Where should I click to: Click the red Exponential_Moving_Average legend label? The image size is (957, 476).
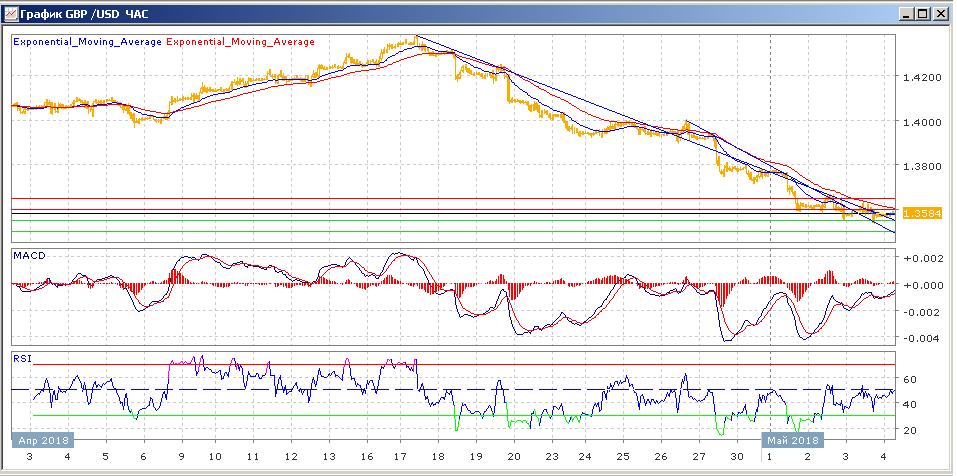[x=240, y=42]
